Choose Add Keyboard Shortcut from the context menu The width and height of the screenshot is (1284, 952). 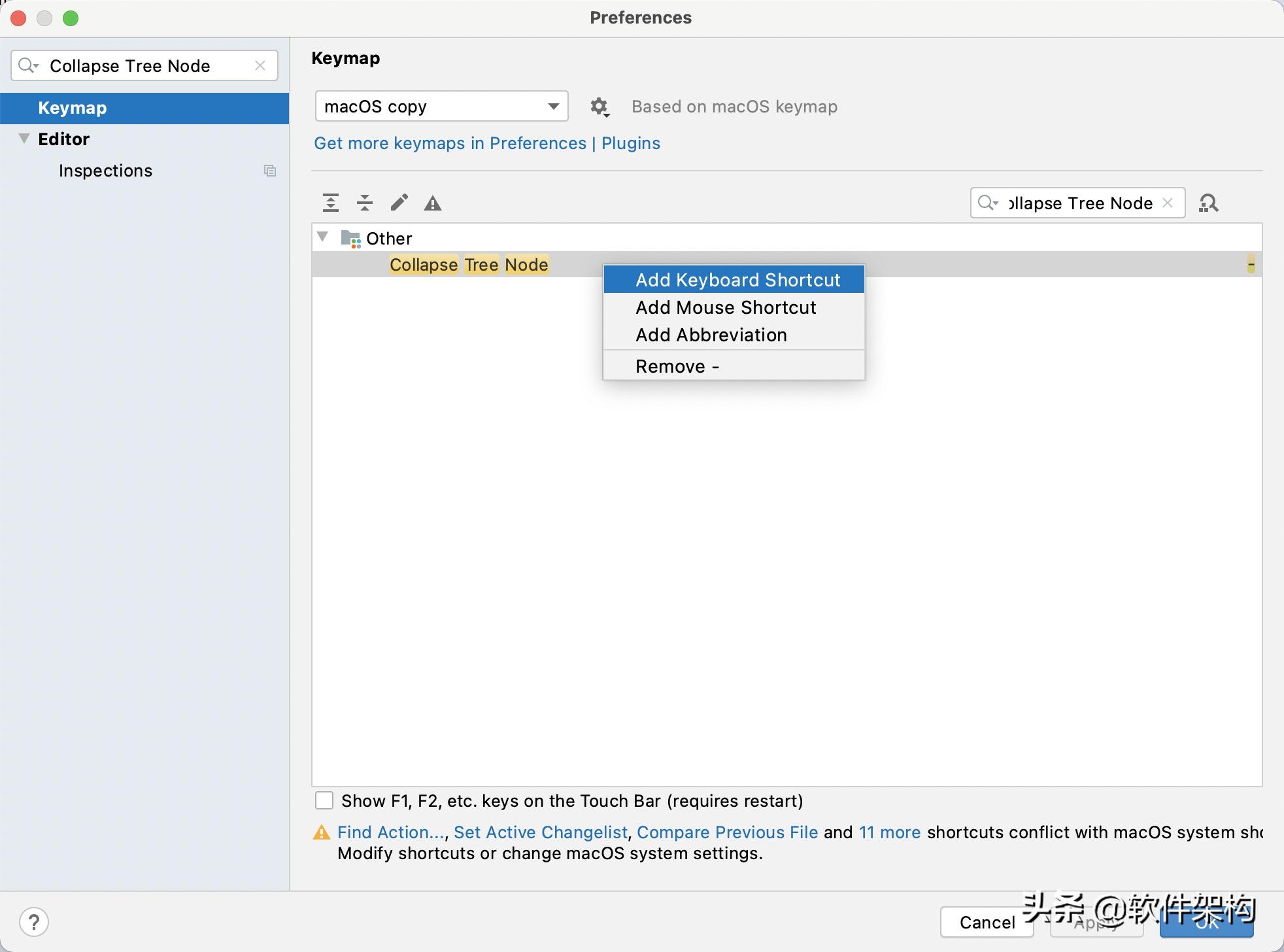[736, 280]
